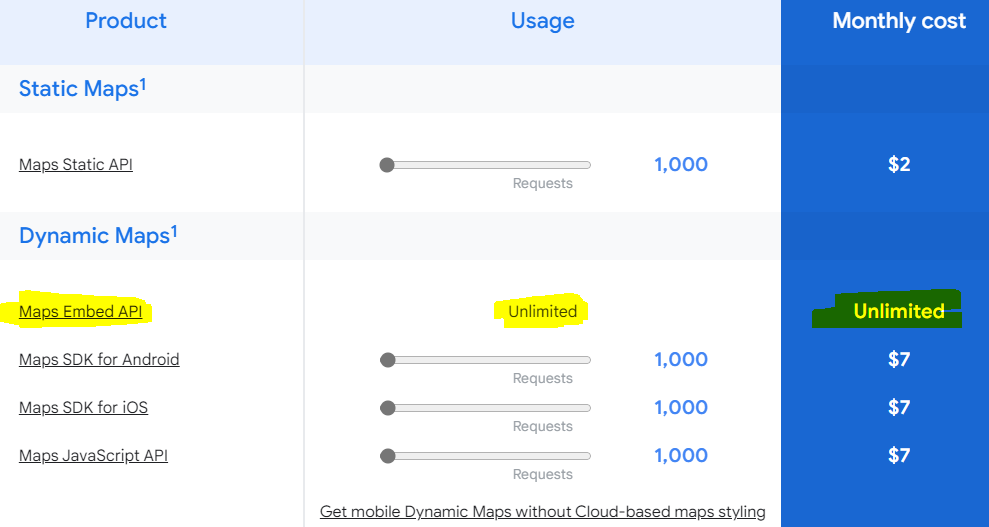Viewport: 989px width, 527px height.
Task: Open the Maps Static API link
Action: (76, 164)
